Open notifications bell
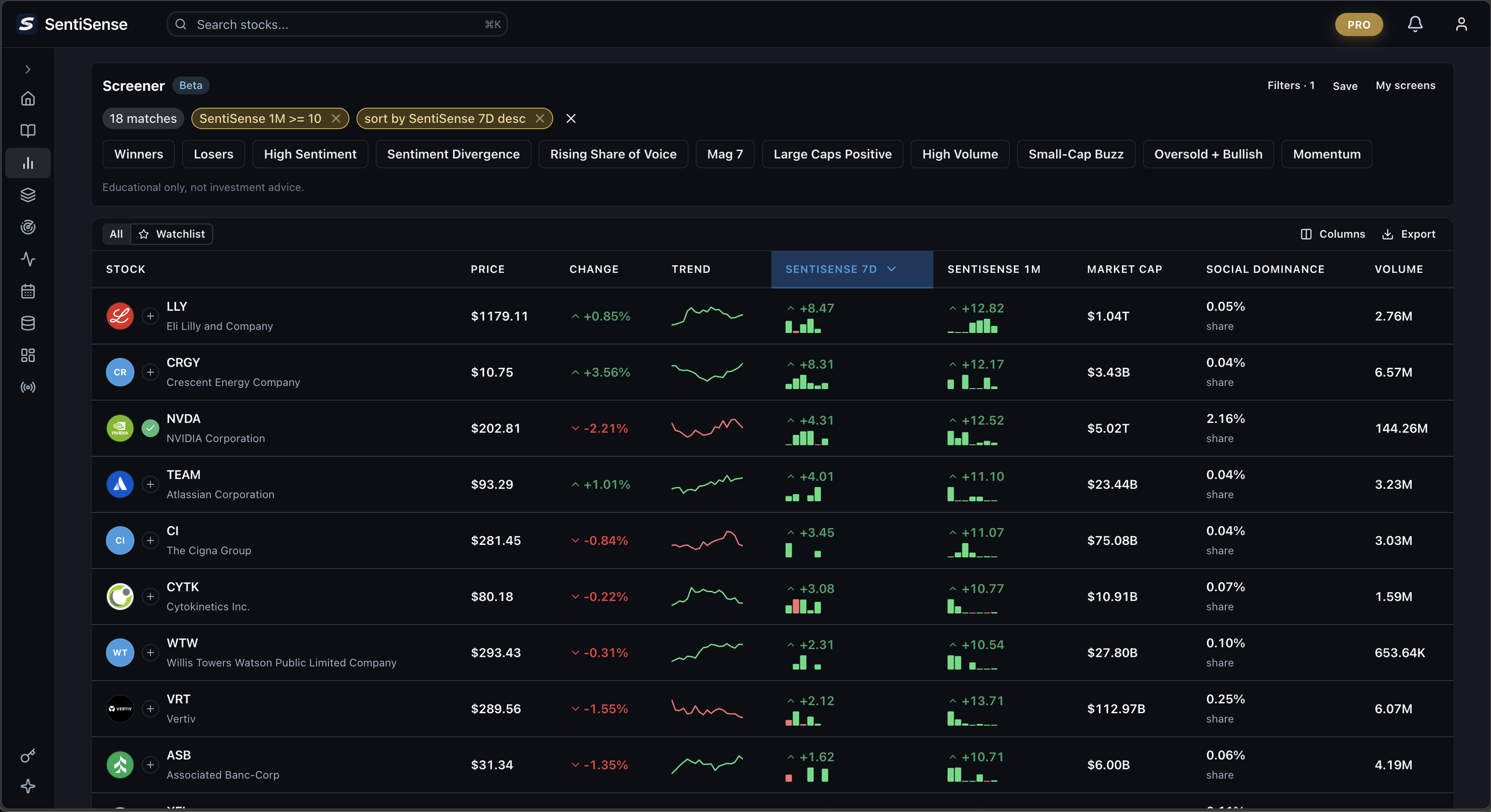1491x812 pixels. pyautogui.click(x=1415, y=24)
